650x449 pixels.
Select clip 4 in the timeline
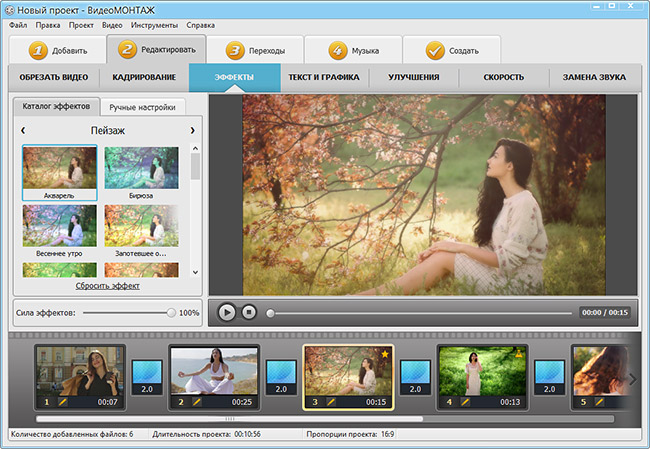482,377
